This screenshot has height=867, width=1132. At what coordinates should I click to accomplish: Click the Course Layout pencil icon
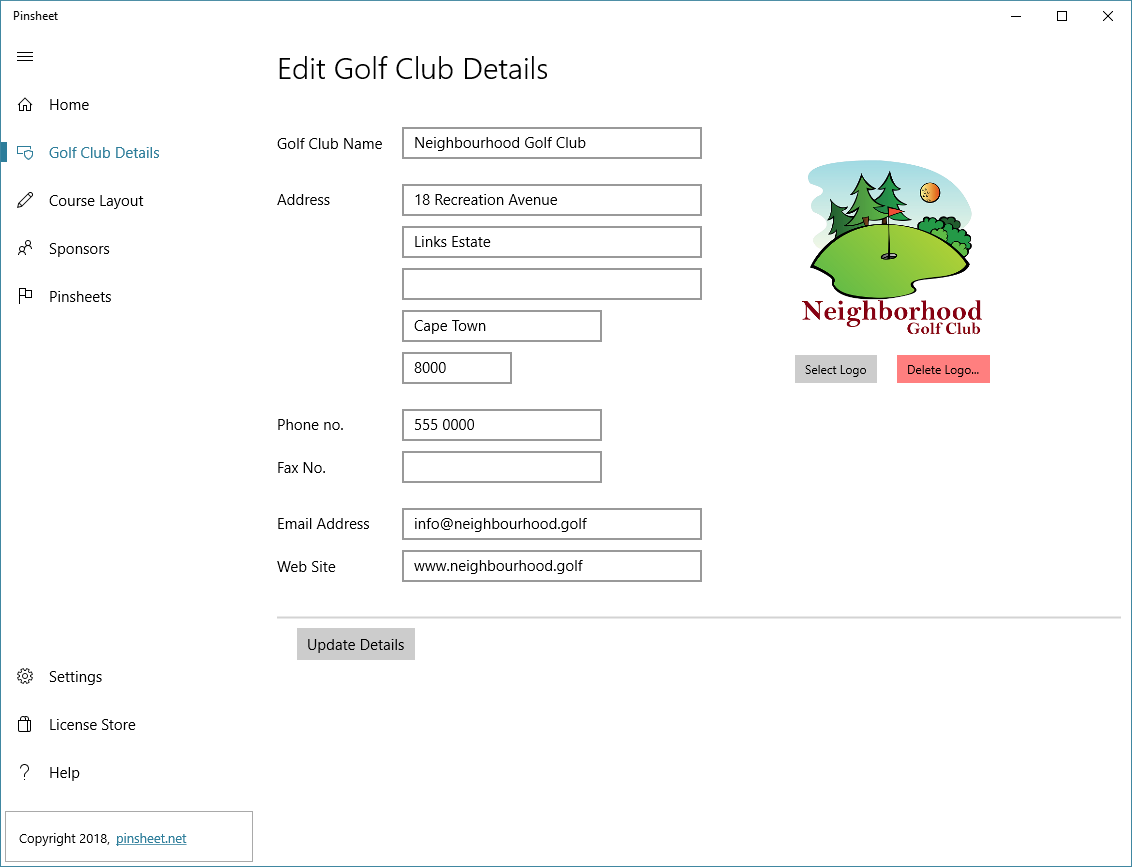tap(25, 200)
